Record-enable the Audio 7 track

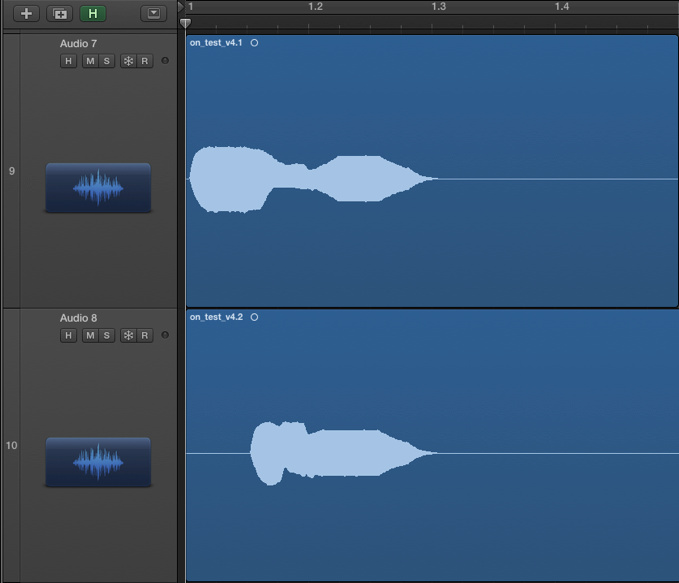click(145, 61)
